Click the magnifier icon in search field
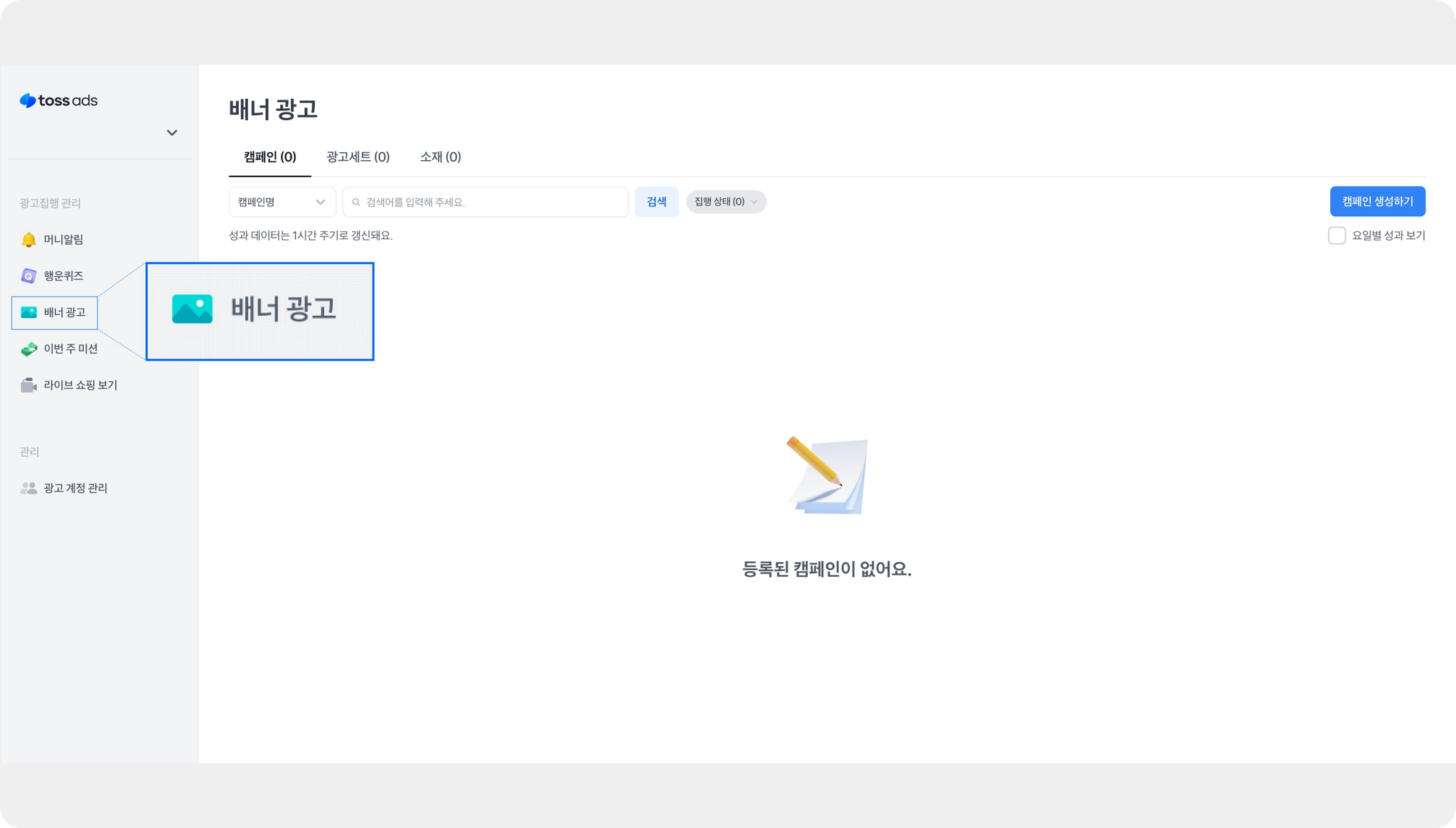 [x=356, y=203]
